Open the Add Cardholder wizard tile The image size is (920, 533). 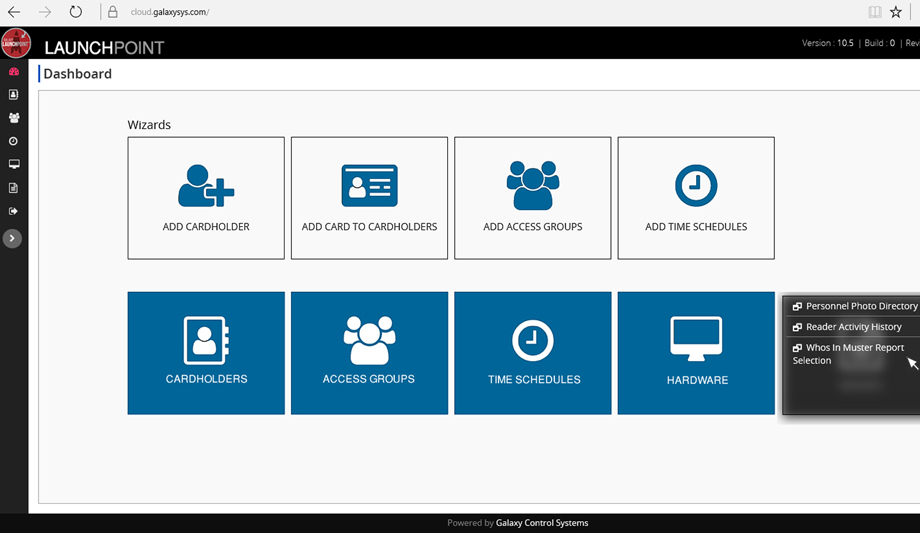click(206, 198)
